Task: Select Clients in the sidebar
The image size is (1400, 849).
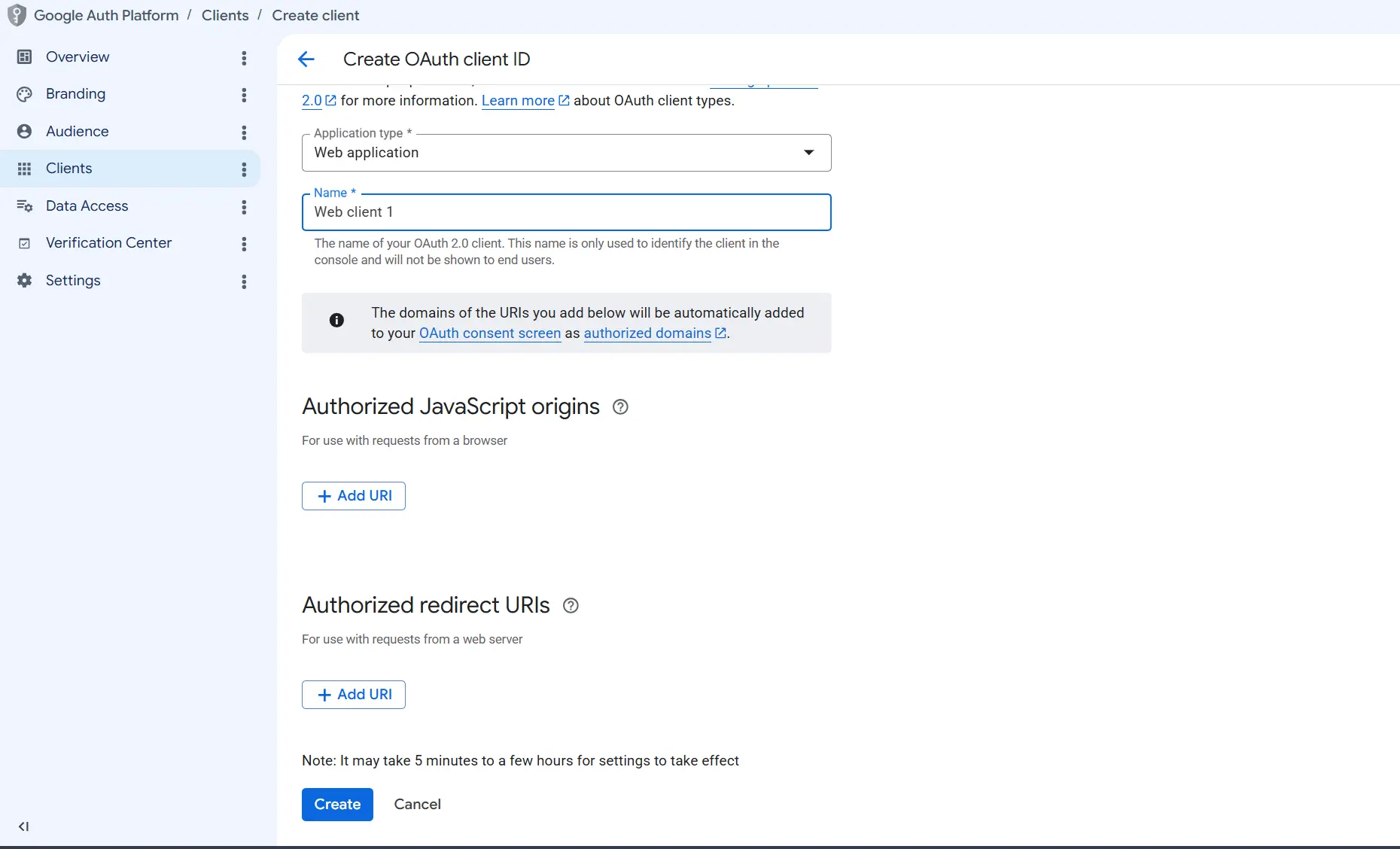Action: [x=69, y=169]
